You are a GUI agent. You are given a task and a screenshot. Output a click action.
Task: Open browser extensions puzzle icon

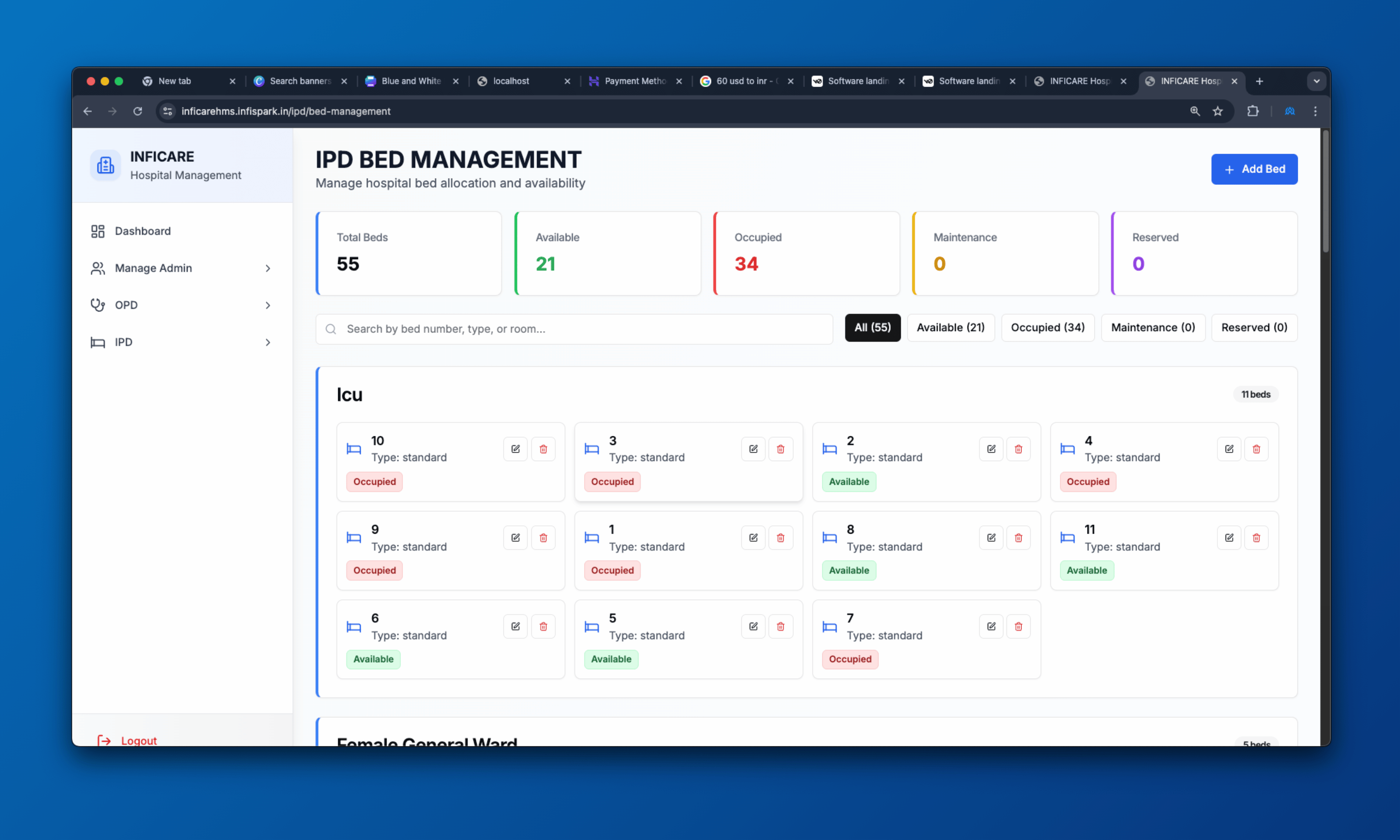tap(1253, 111)
